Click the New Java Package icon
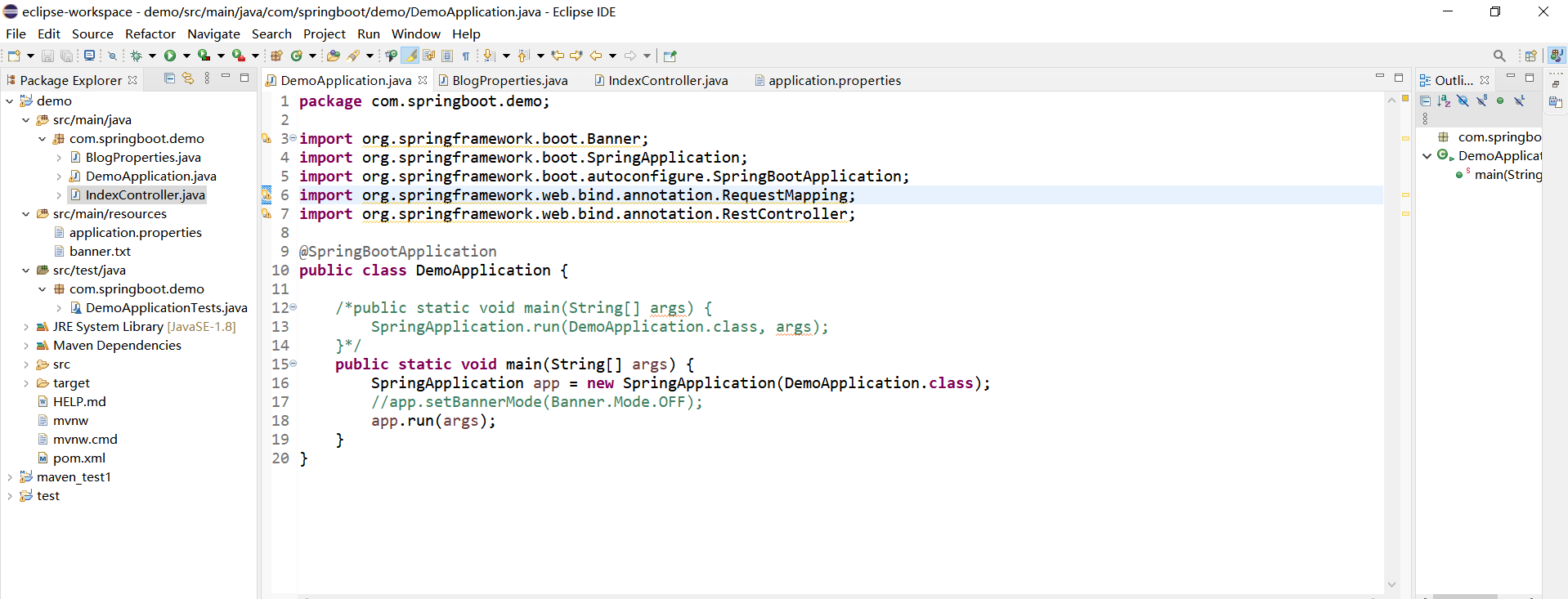Screen dimensions: 1568x599 pos(276,56)
